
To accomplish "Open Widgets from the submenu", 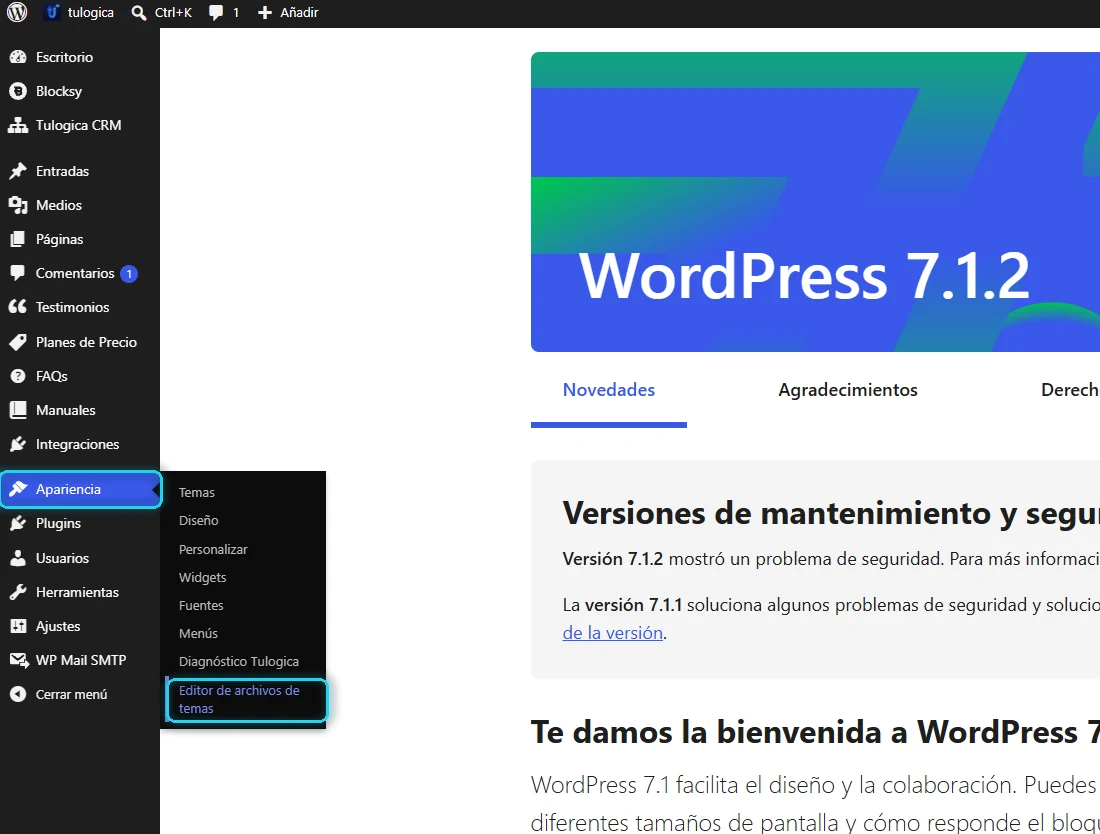I will [x=202, y=577].
